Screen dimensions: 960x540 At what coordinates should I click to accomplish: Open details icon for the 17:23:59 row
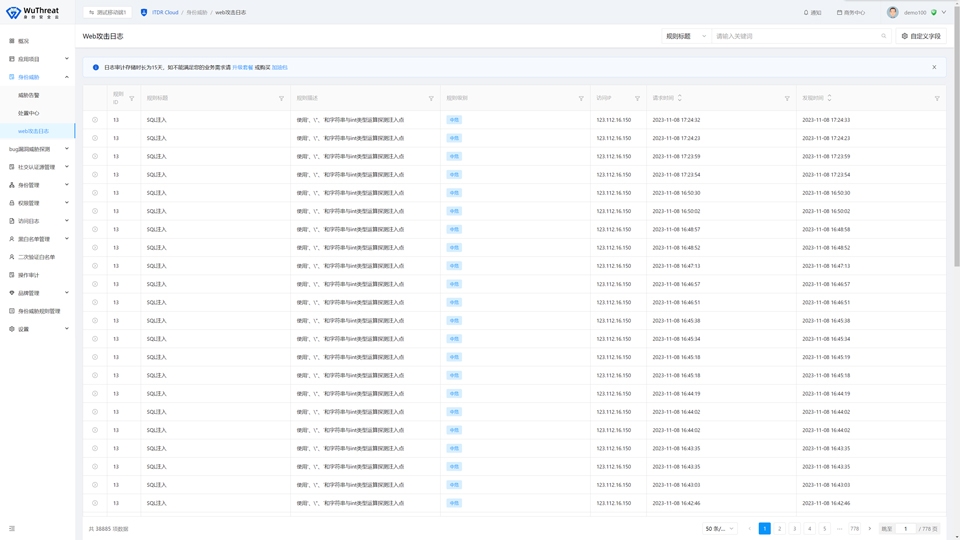point(95,156)
